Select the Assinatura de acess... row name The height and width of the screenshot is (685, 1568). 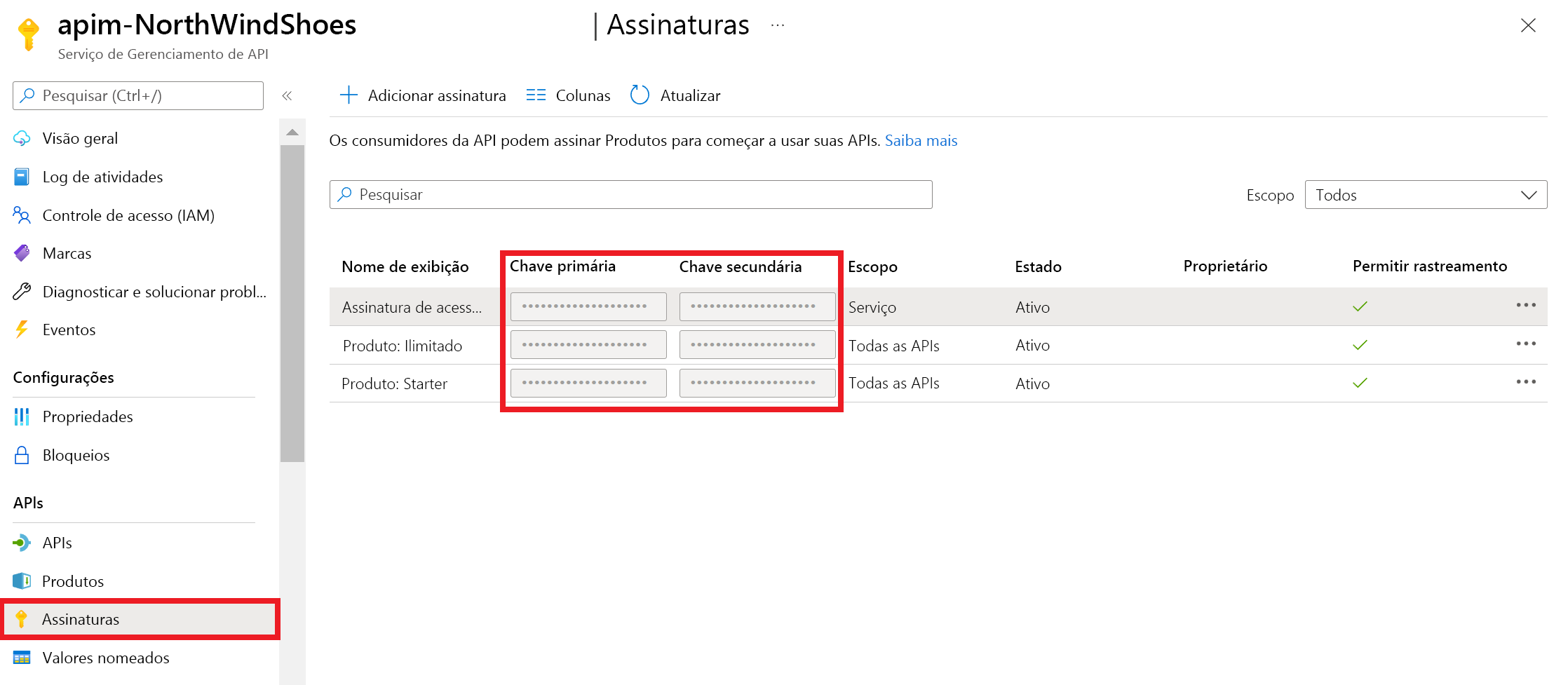point(412,307)
